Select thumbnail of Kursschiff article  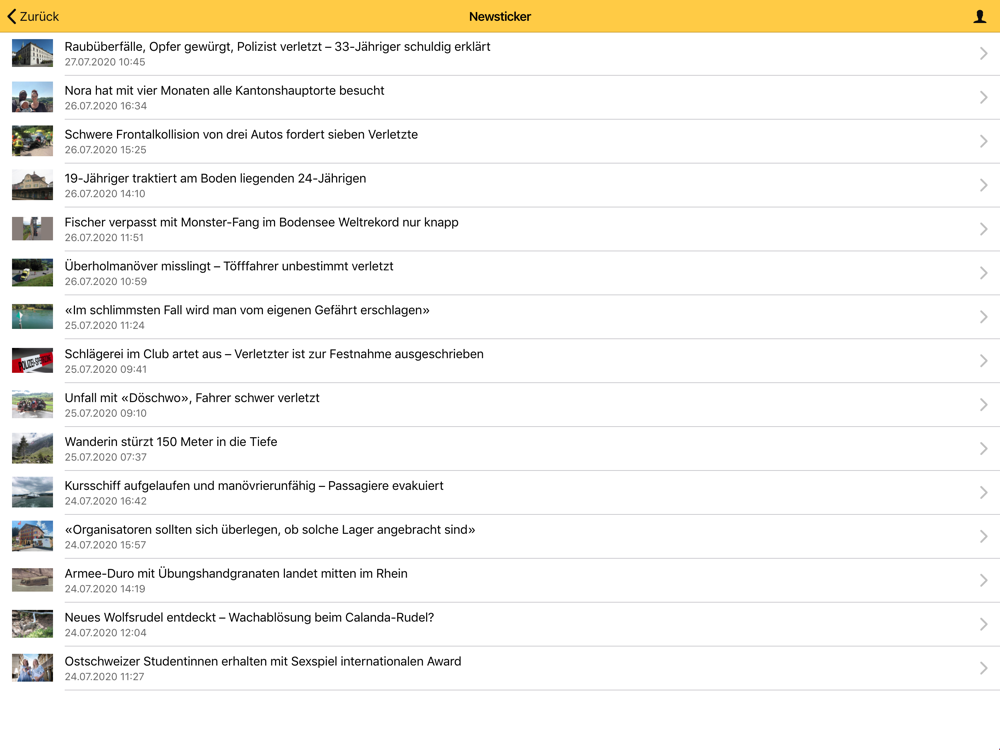[x=33, y=492]
